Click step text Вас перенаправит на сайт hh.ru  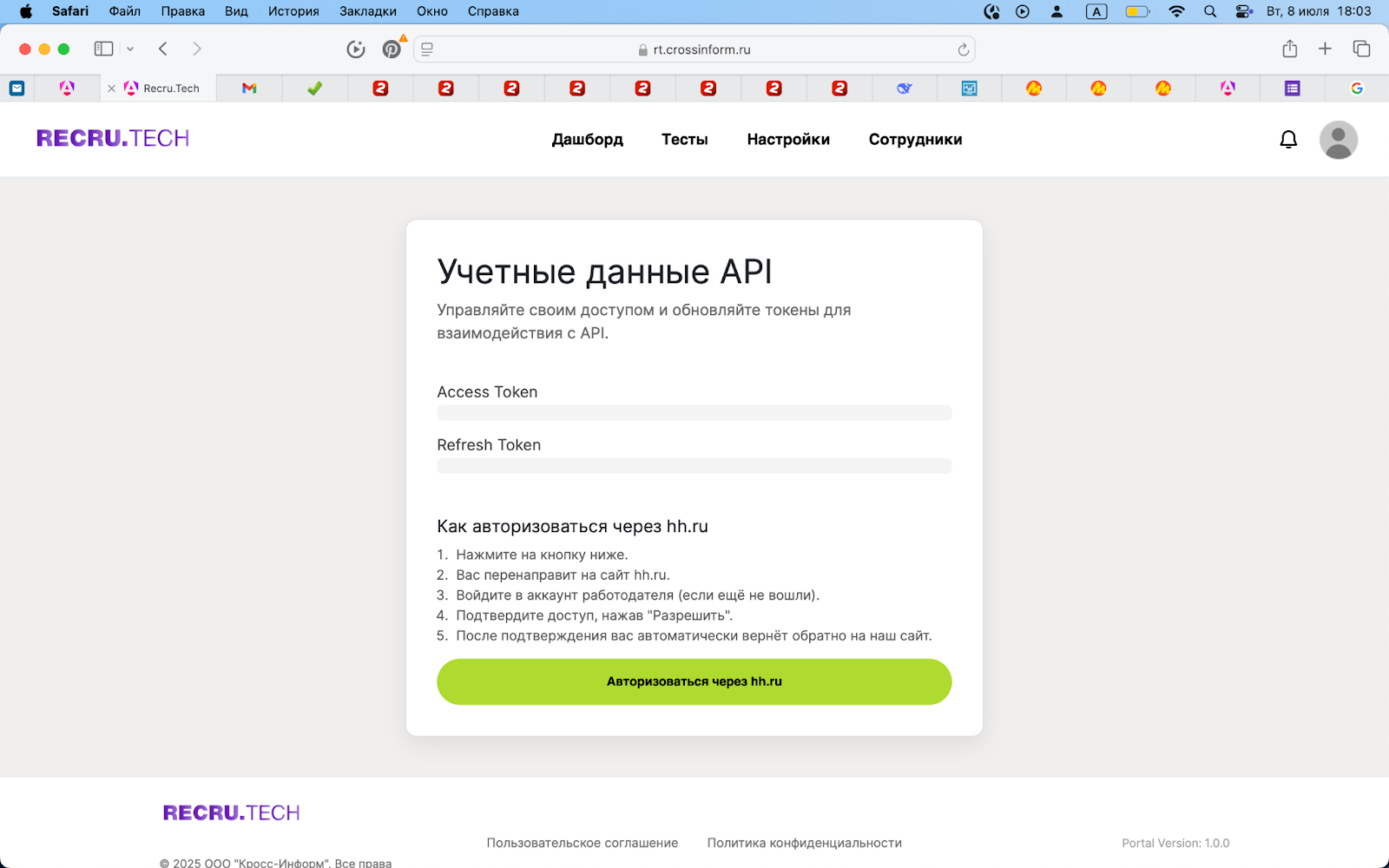(x=563, y=575)
